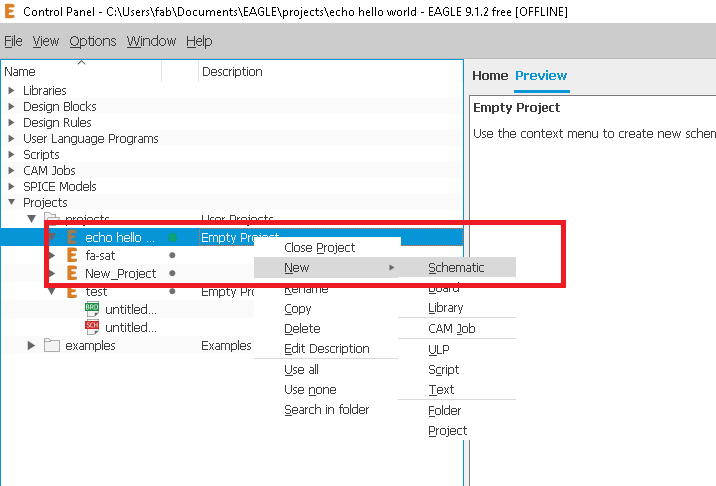The image size is (716, 486).
Task: Open the Window menu
Action: coord(151,41)
